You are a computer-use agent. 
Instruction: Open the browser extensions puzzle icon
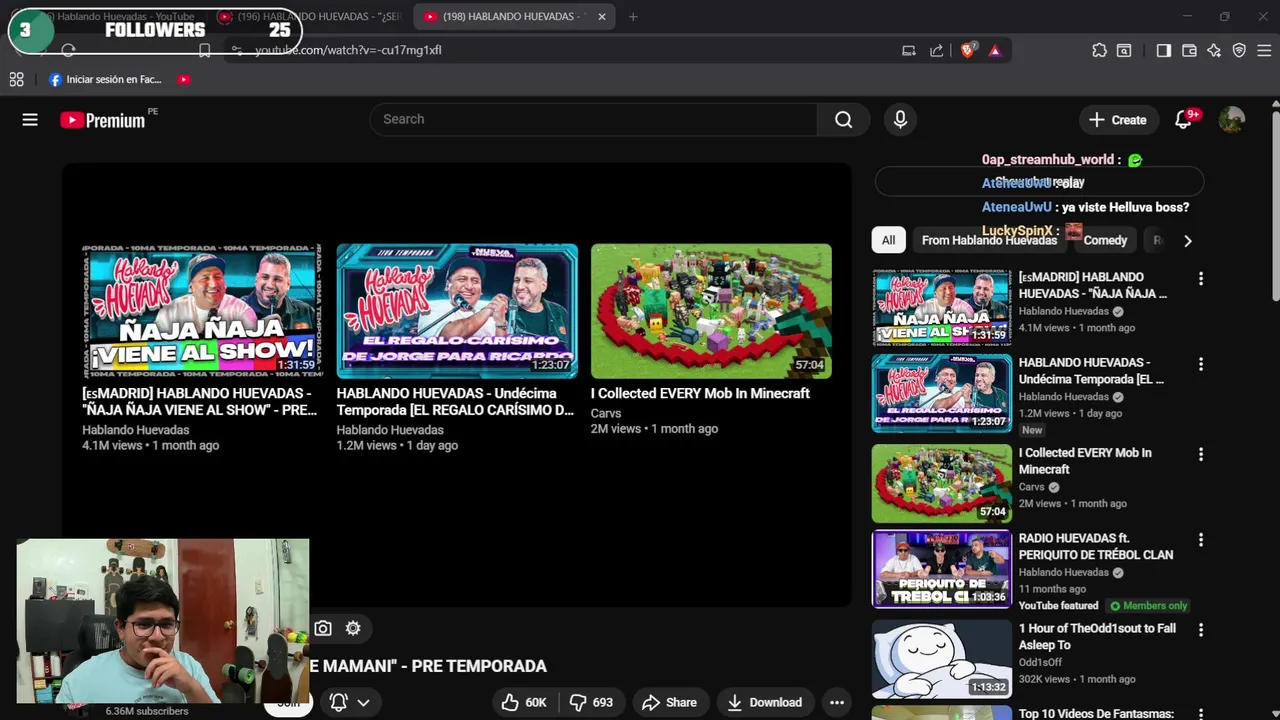1099,50
